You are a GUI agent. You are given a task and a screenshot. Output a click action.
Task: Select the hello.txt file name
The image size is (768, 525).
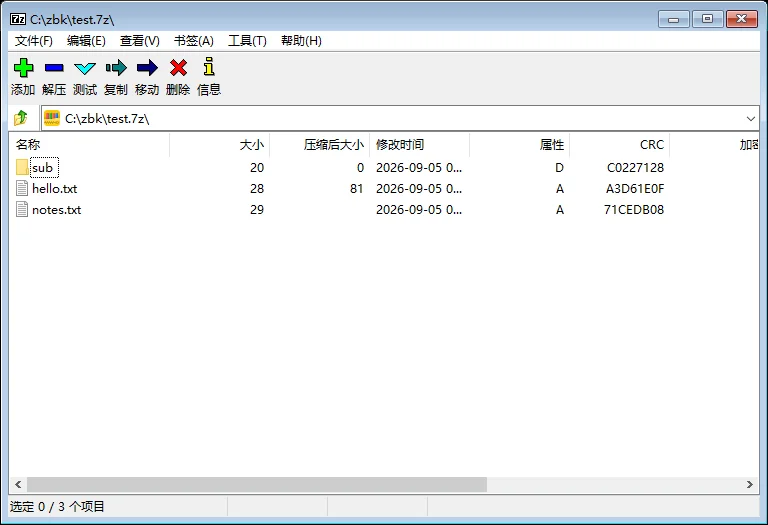tap(54, 189)
